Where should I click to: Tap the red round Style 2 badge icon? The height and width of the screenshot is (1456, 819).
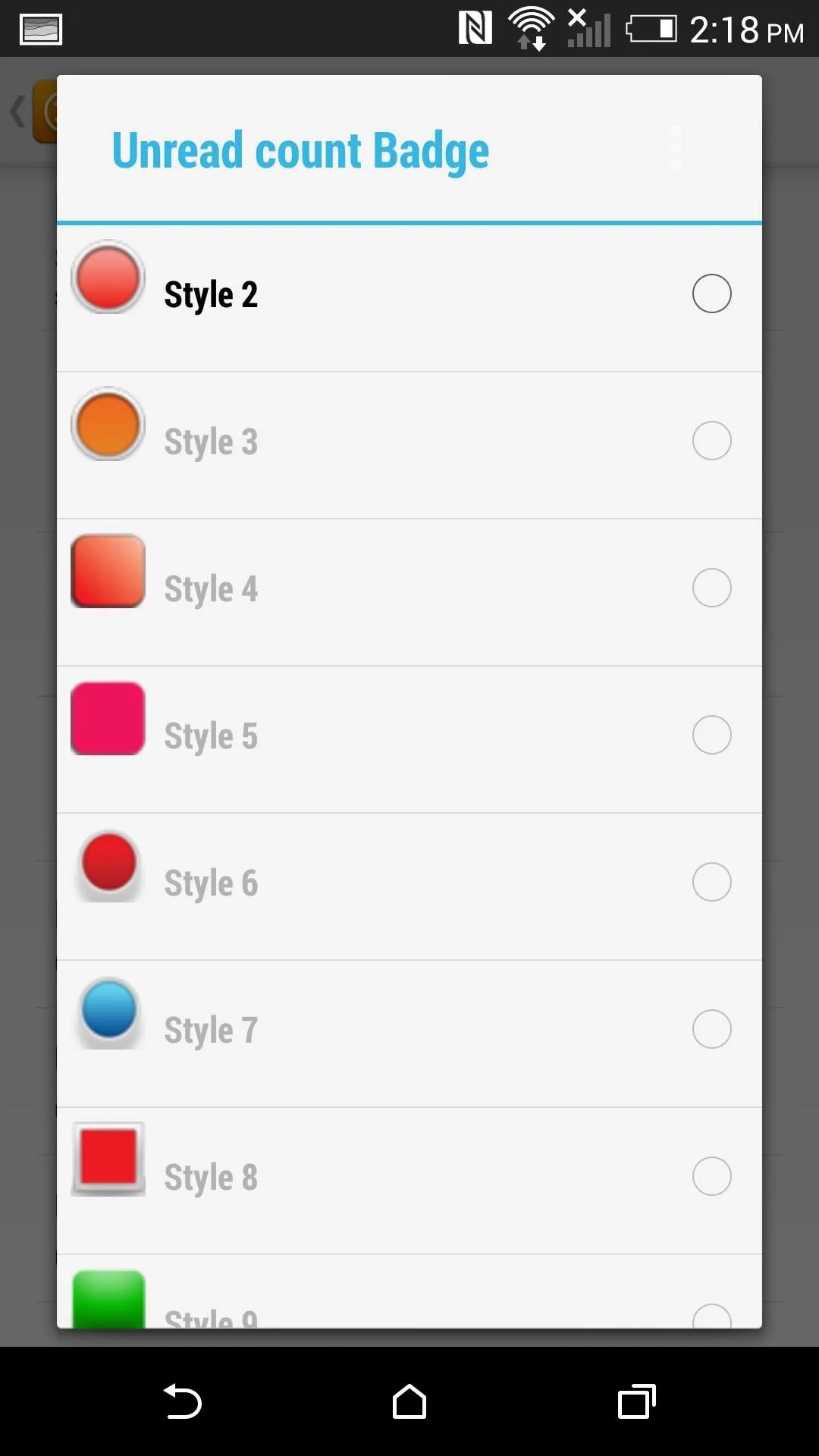pyautogui.click(x=108, y=277)
